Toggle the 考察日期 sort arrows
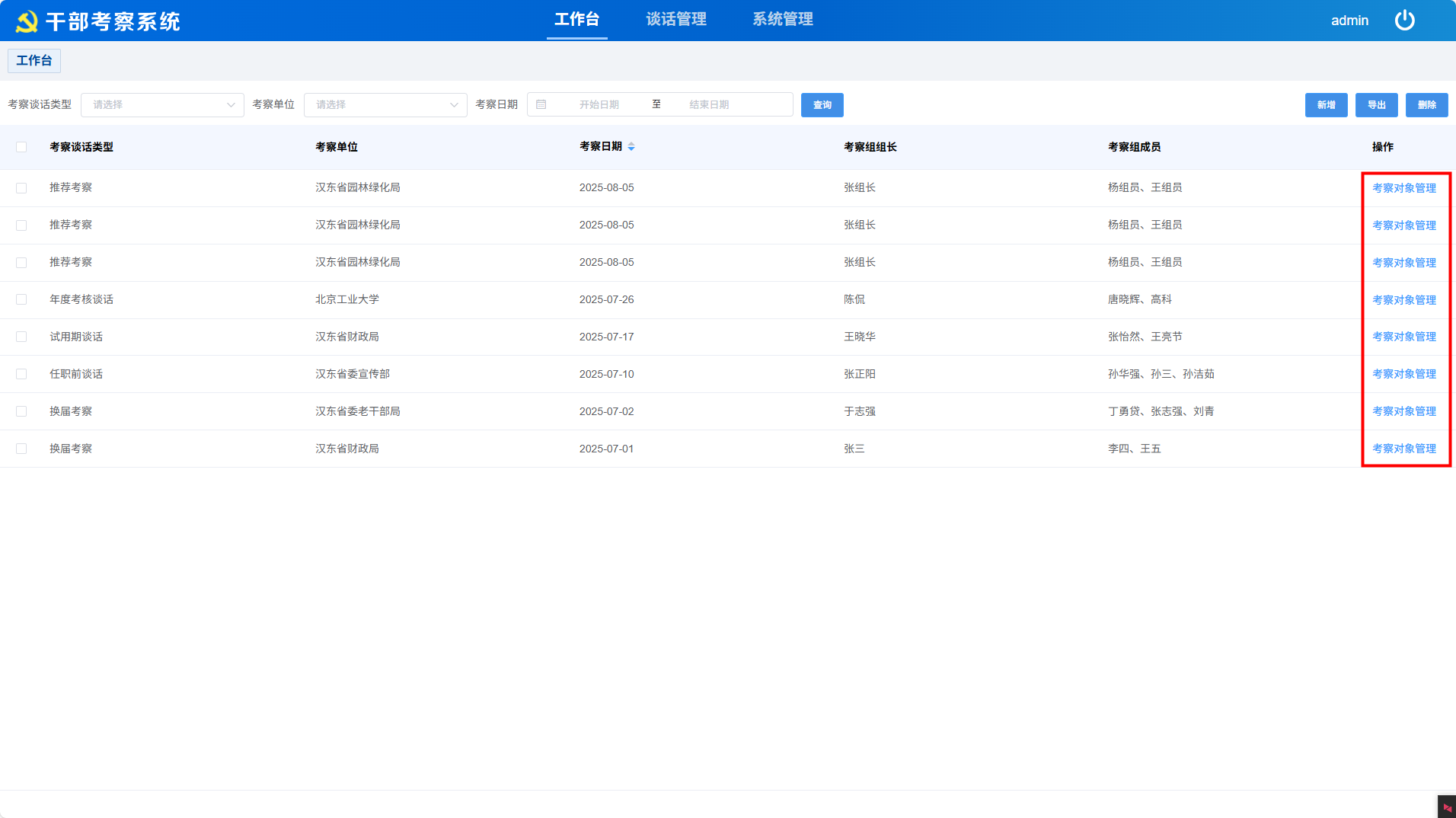1456x818 pixels. [x=631, y=146]
